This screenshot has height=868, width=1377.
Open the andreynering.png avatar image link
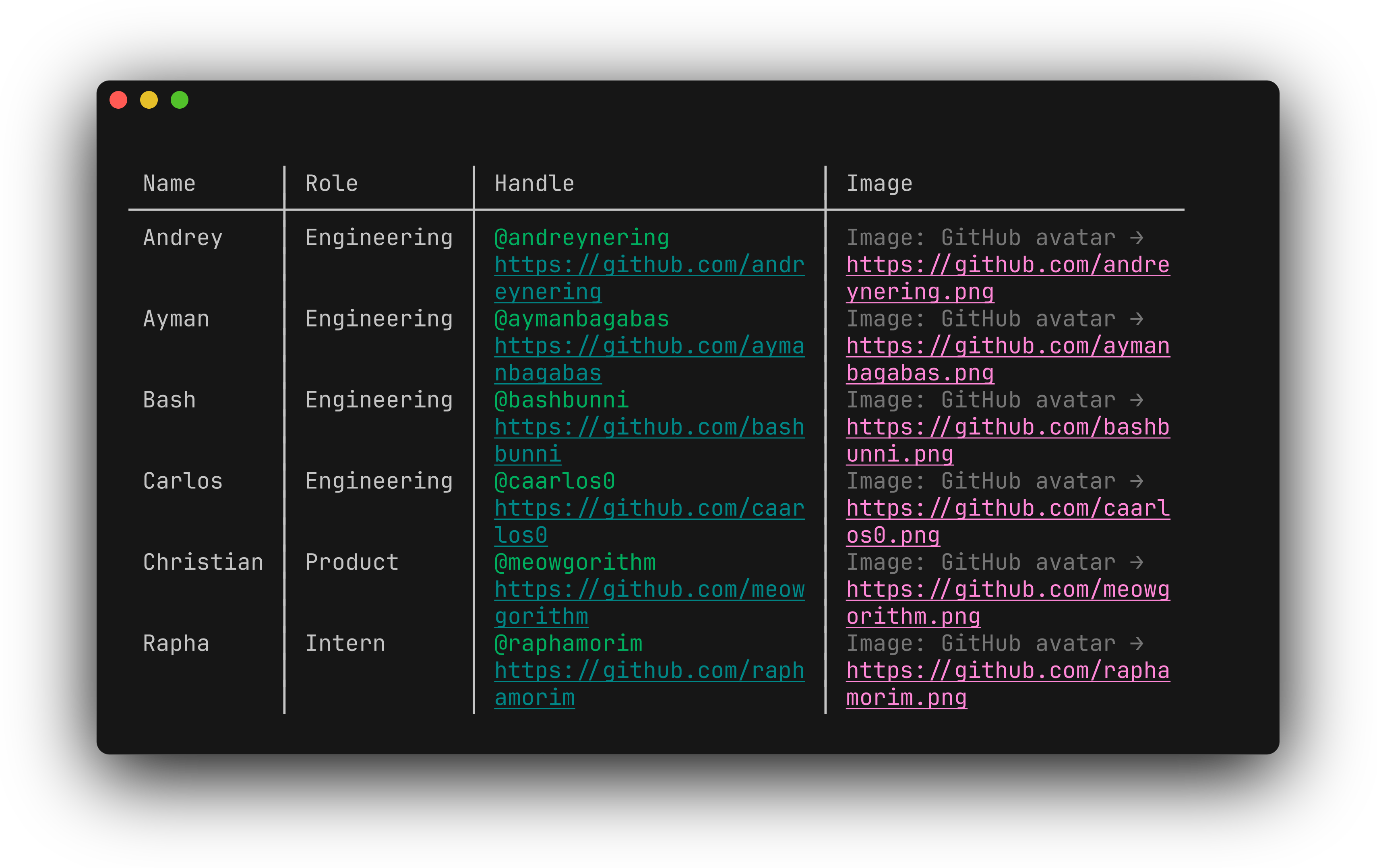click(x=1008, y=279)
